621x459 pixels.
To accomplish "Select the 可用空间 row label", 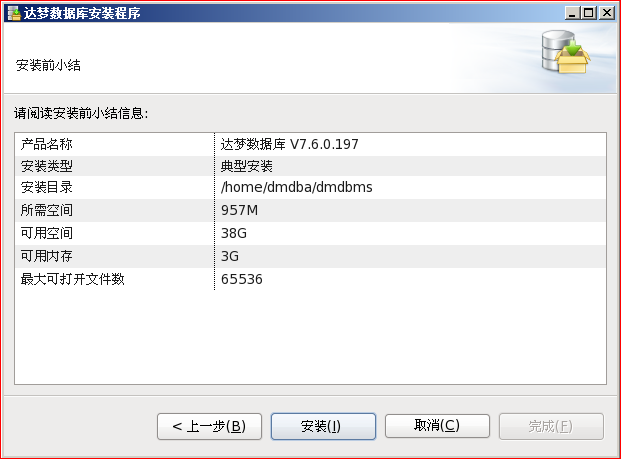I will tap(46, 233).
